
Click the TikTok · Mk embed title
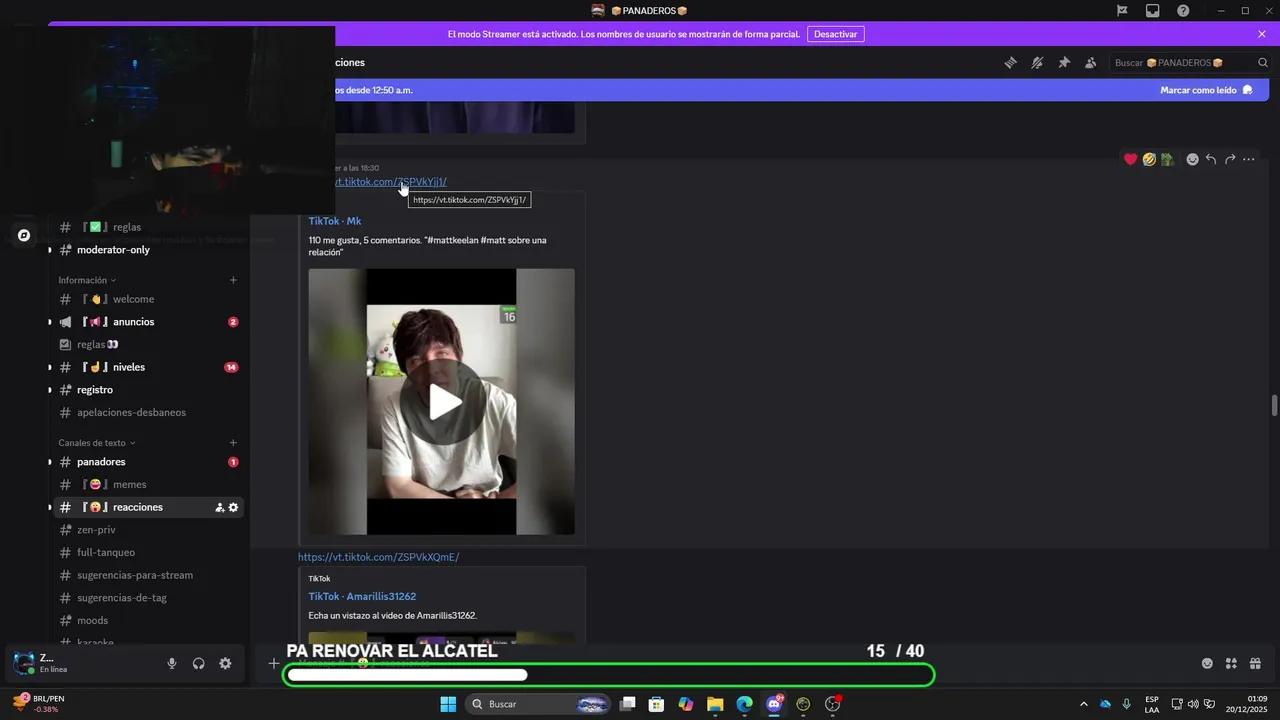[x=335, y=221]
